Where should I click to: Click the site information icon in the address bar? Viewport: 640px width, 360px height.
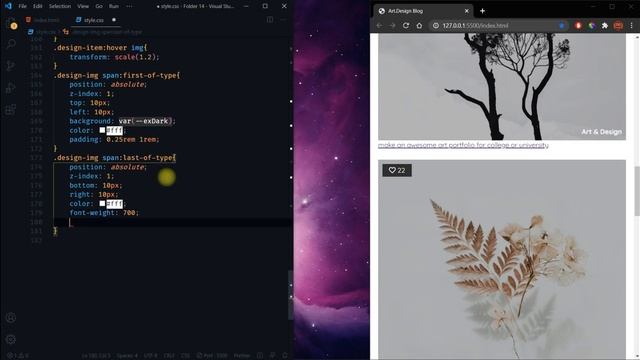(436, 25)
